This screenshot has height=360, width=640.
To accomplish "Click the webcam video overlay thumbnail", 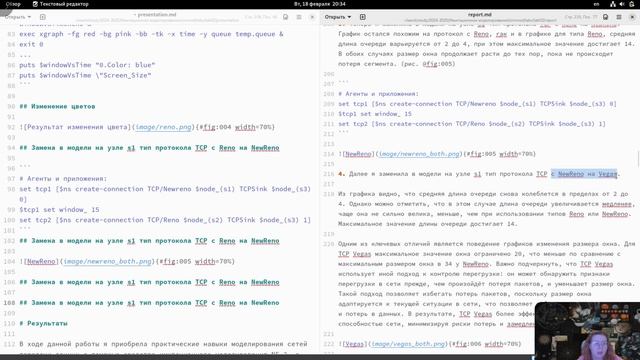I will click(587, 331).
